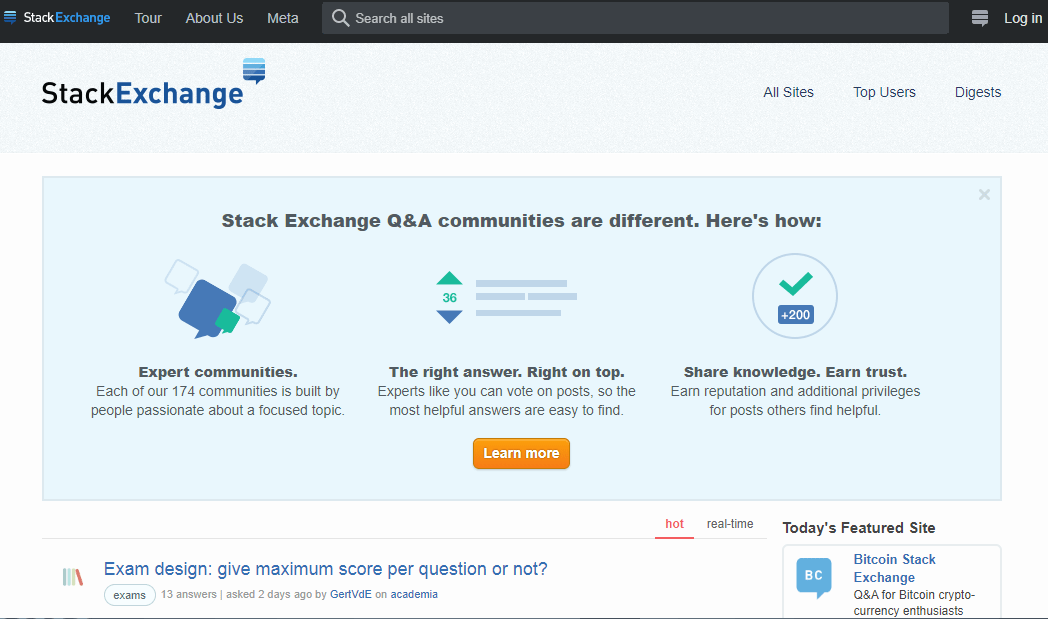Open the All Sites page
This screenshot has width=1048, height=619.
[x=788, y=92]
